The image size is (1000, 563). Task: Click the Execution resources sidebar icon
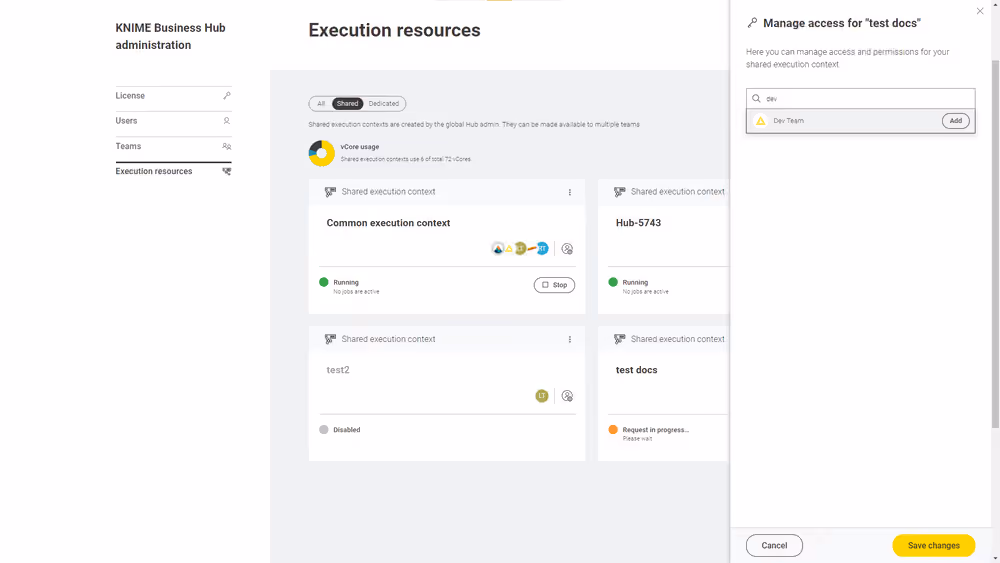click(226, 171)
